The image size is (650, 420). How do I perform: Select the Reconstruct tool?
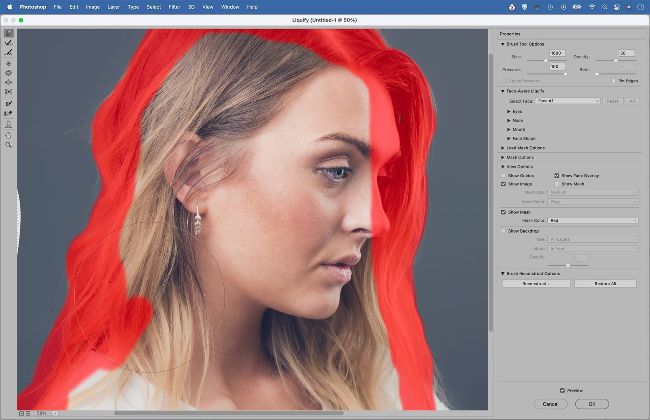tap(9, 42)
